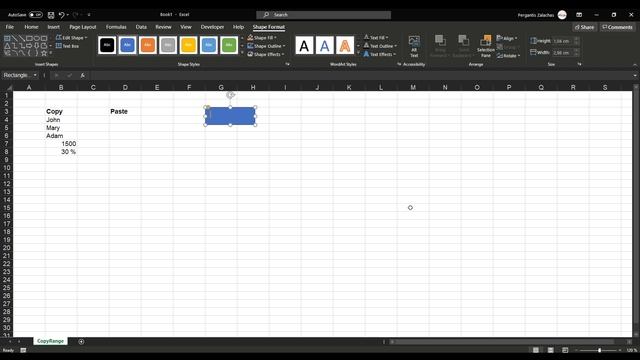Image resolution: width=640 pixels, height=360 pixels.
Task: Select the CopyRange sheet tab
Action: coord(50,341)
